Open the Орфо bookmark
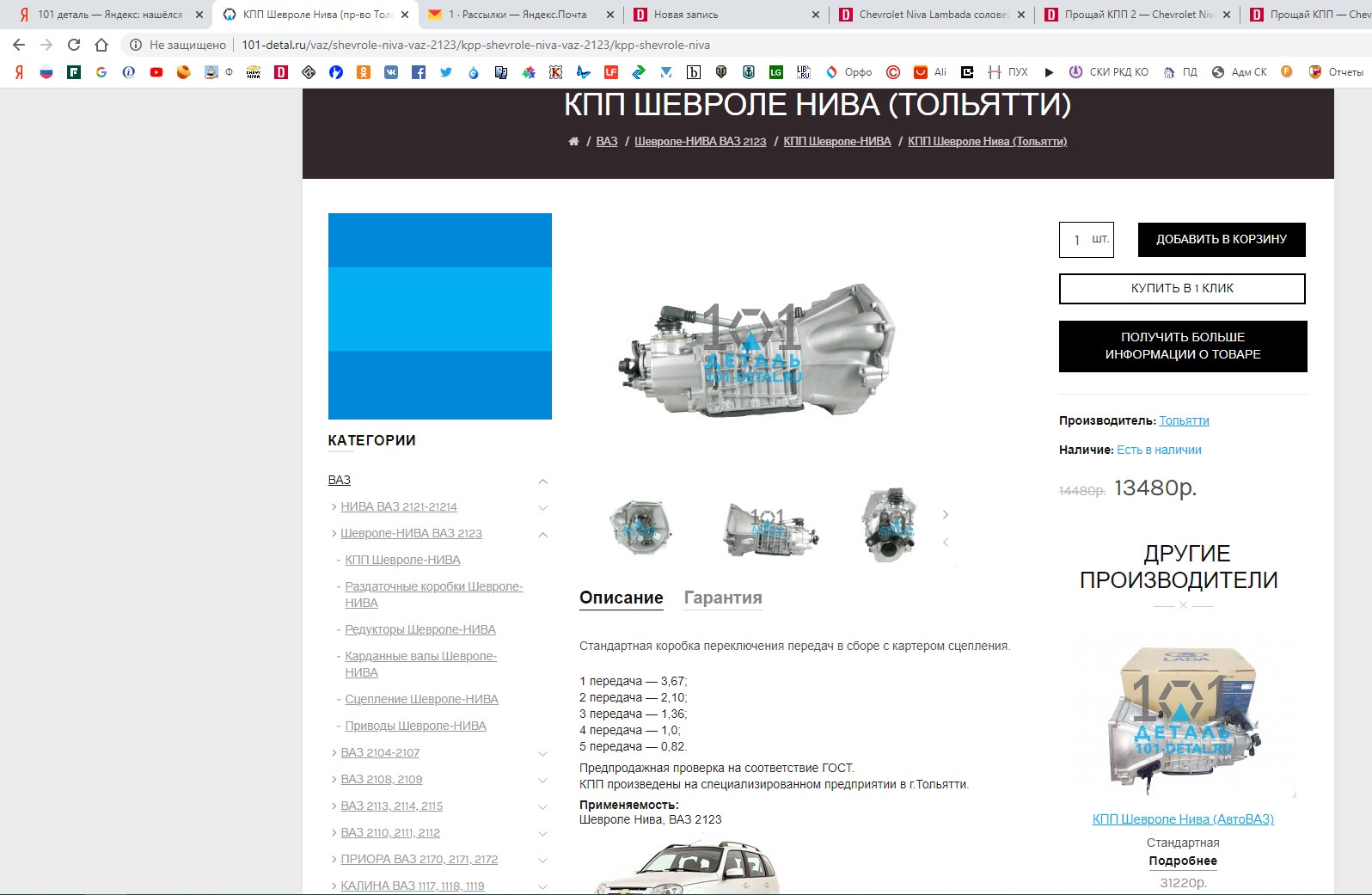The image size is (1372, 895). pos(849,72)
